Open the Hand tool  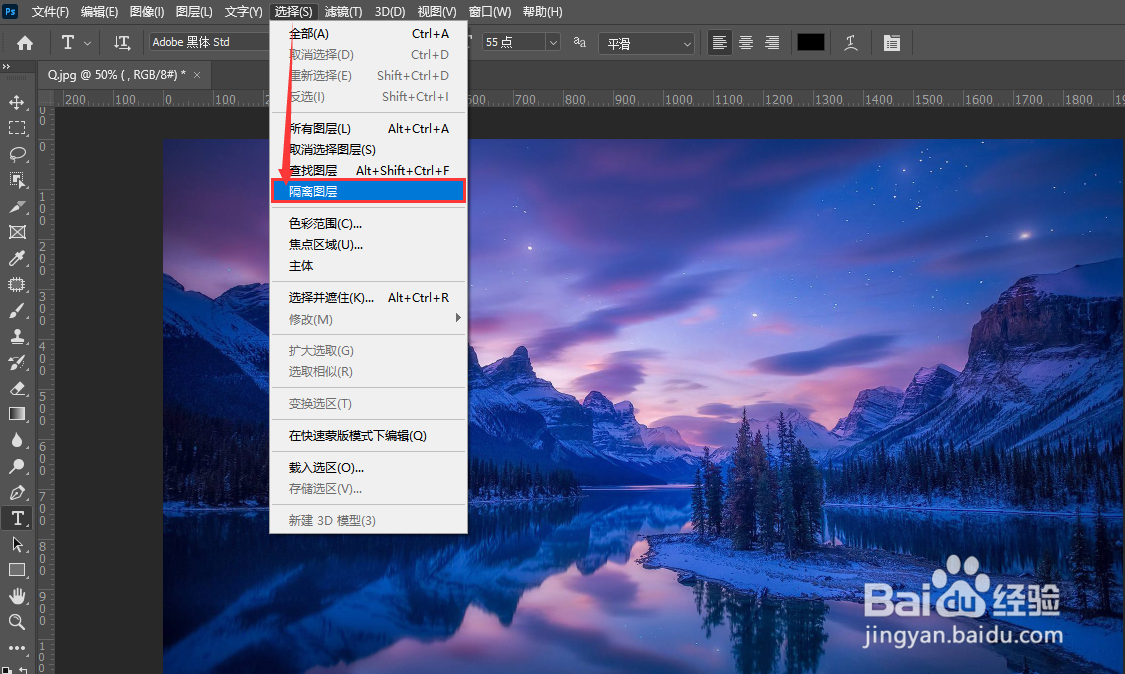coord(15,596)
